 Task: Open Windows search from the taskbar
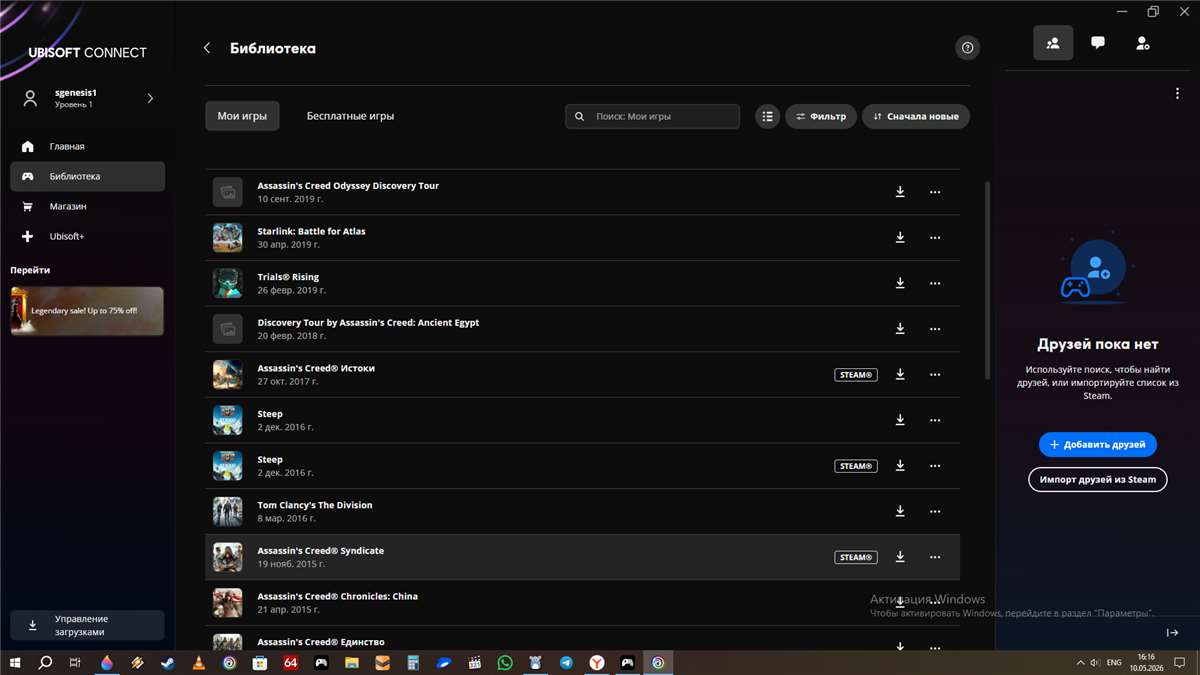pyautogui.click(x=45, y=662)
